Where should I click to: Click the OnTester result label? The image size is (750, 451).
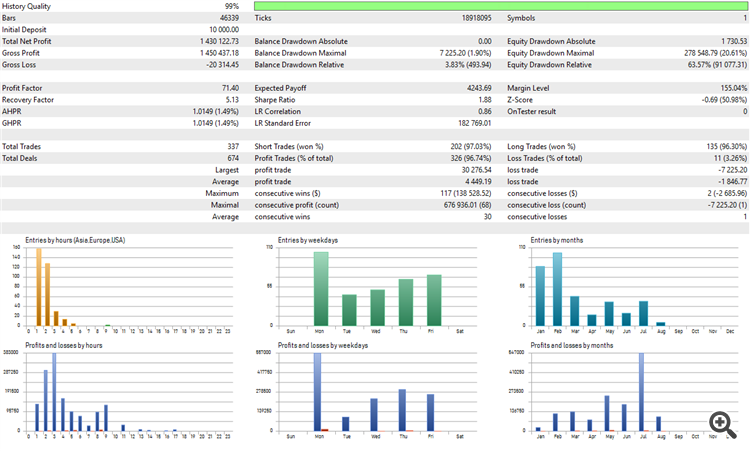pyautogui.click(x=531, y=111)
